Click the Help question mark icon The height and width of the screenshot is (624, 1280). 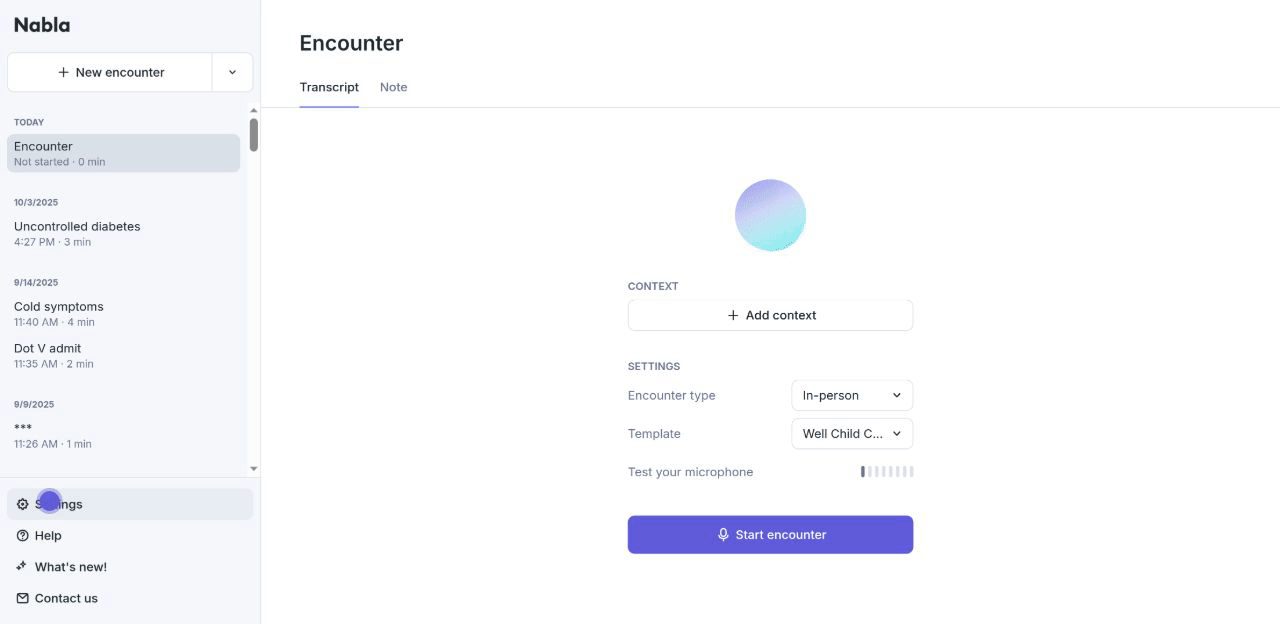coord(23,536)
